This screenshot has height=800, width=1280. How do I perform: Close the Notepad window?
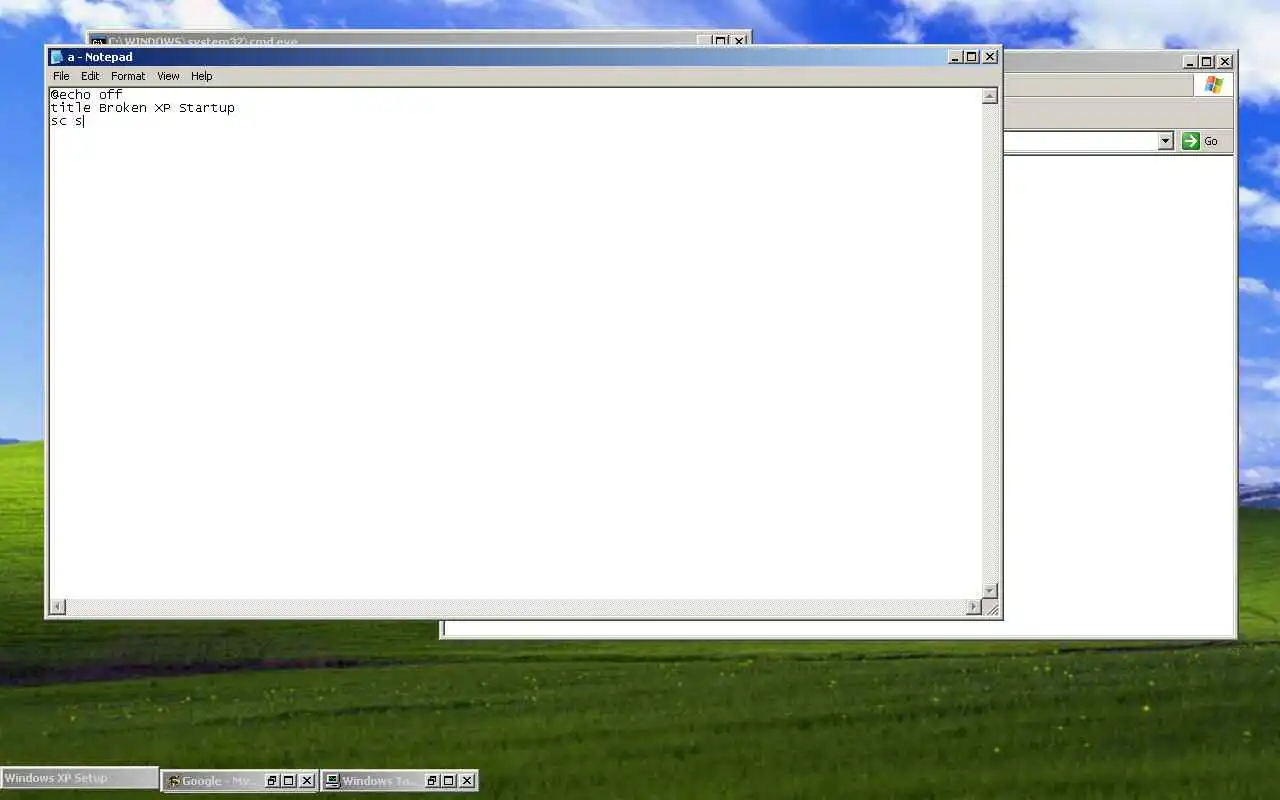[990, 57]
